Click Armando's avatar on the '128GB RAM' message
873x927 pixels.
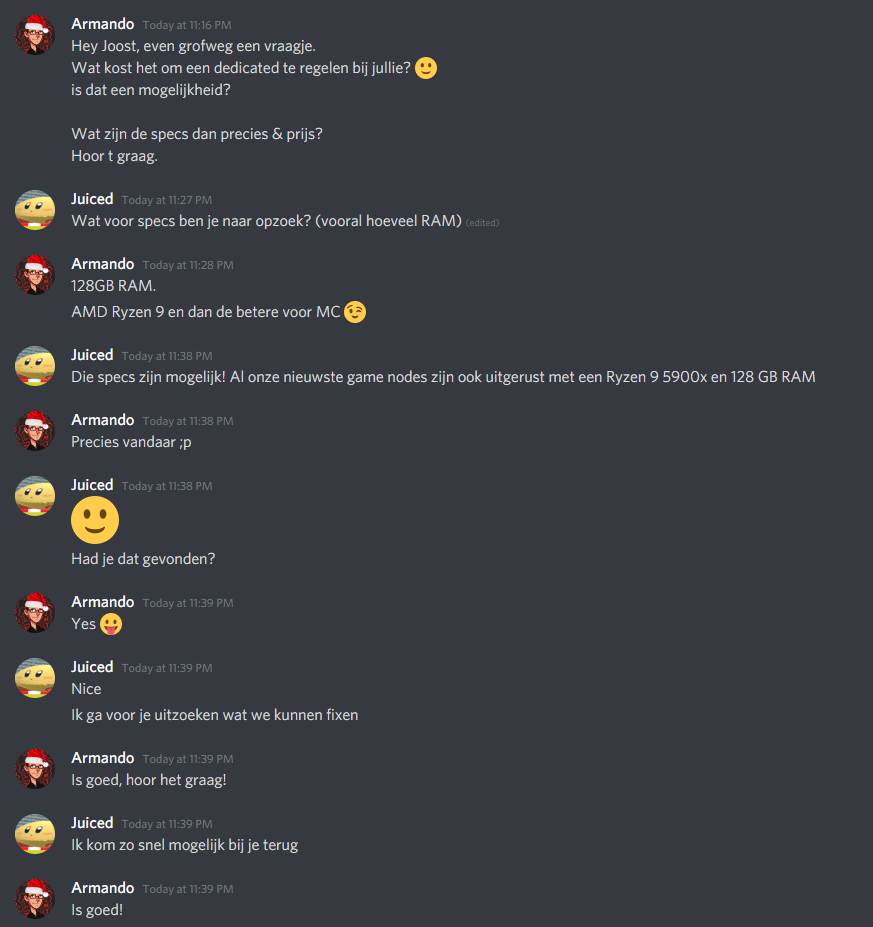(35, 275)
